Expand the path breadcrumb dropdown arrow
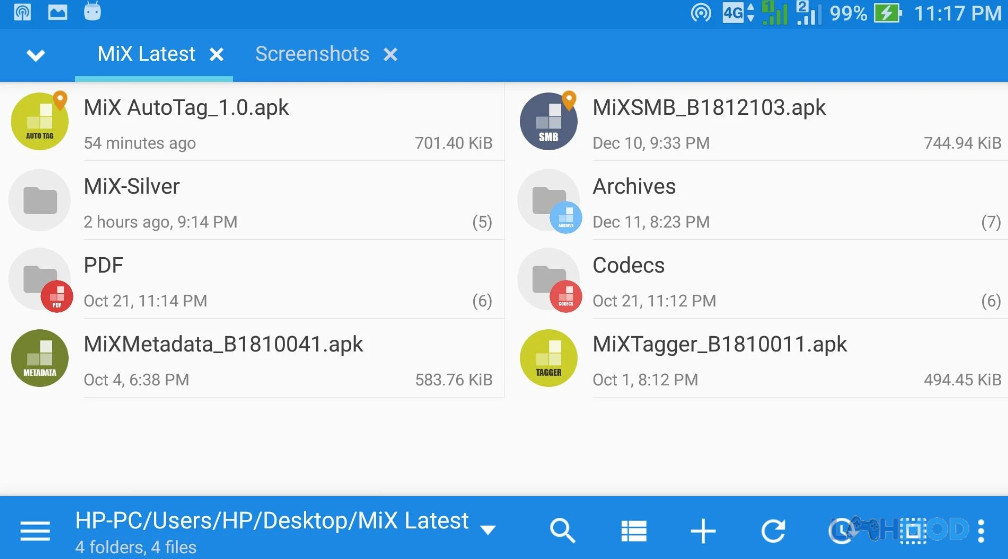 pyautogui.click(x=488, y=530)
